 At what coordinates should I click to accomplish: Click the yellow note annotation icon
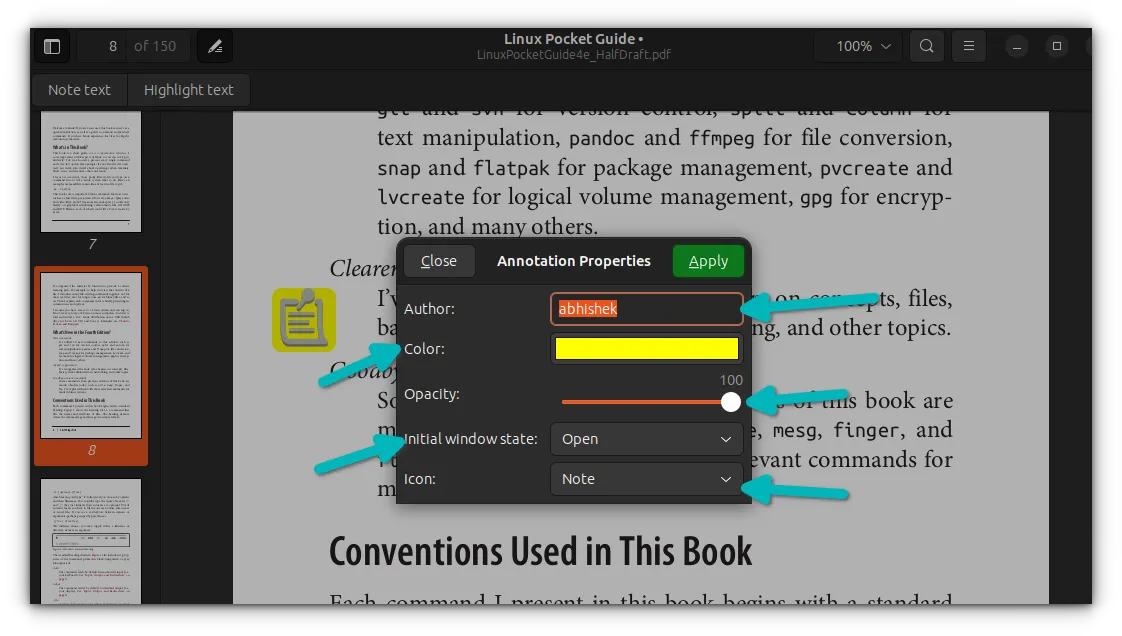pyautogui.click(x=304, y=320)
